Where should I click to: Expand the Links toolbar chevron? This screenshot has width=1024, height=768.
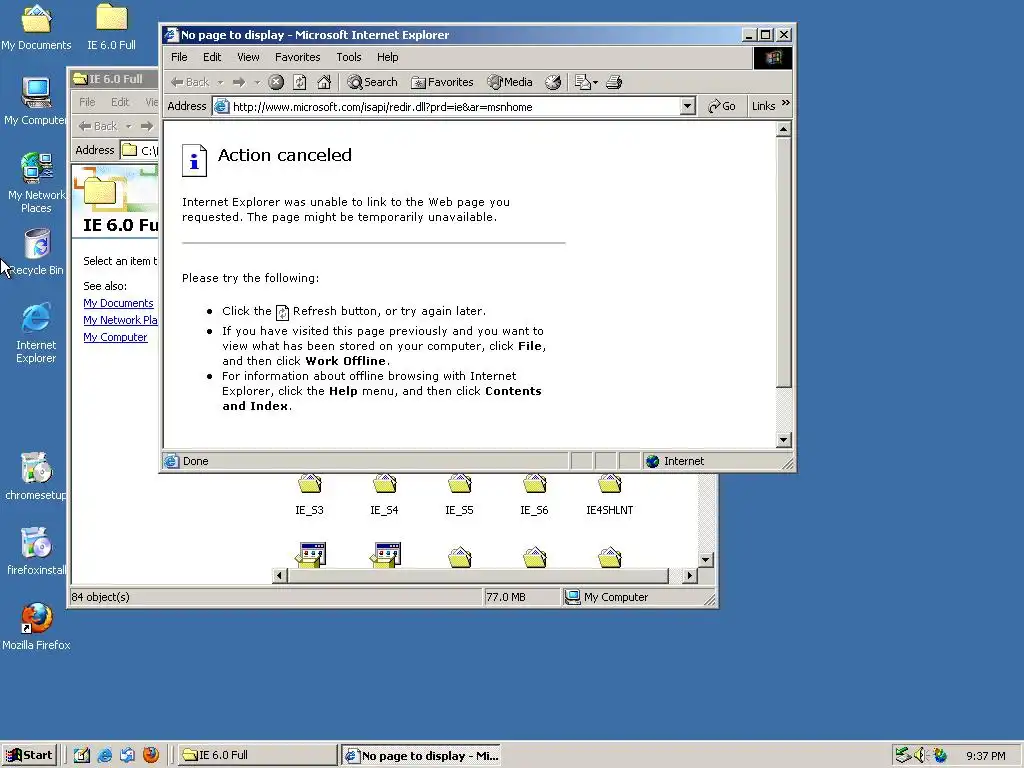(x=786, y=103)
